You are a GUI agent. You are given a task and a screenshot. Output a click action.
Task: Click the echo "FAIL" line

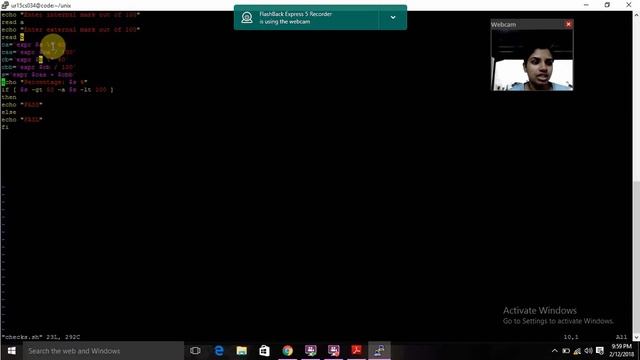tap(22, 120)
